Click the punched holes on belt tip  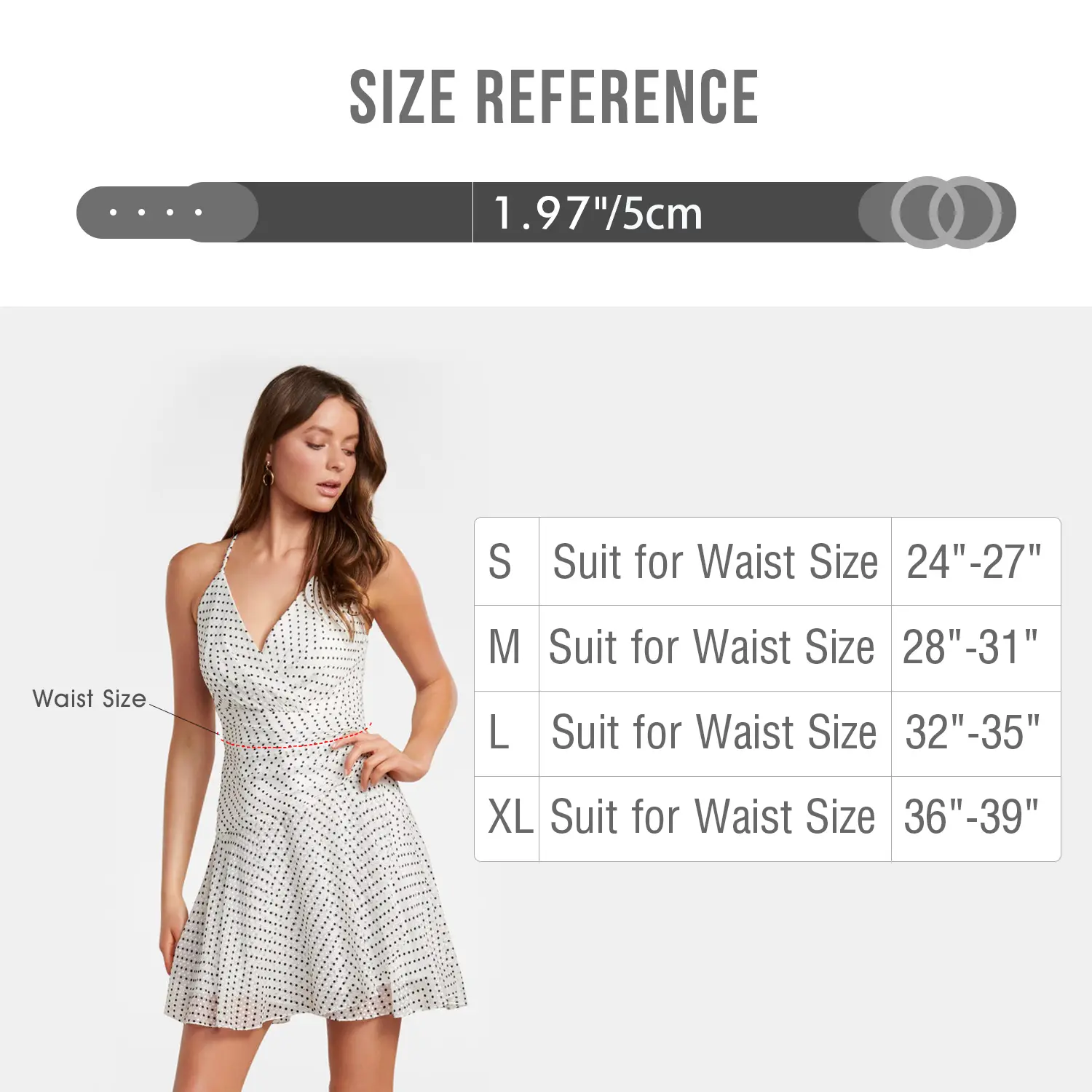coord(155,212)
